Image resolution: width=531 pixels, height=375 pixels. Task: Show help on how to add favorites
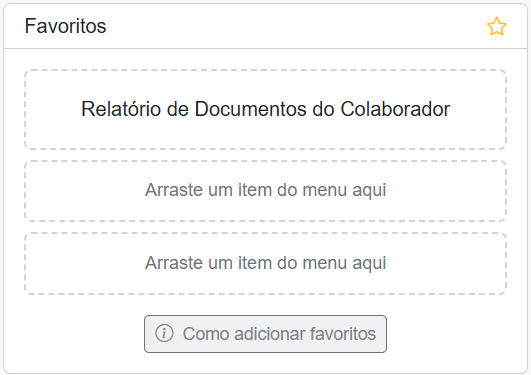coord(266,334)
